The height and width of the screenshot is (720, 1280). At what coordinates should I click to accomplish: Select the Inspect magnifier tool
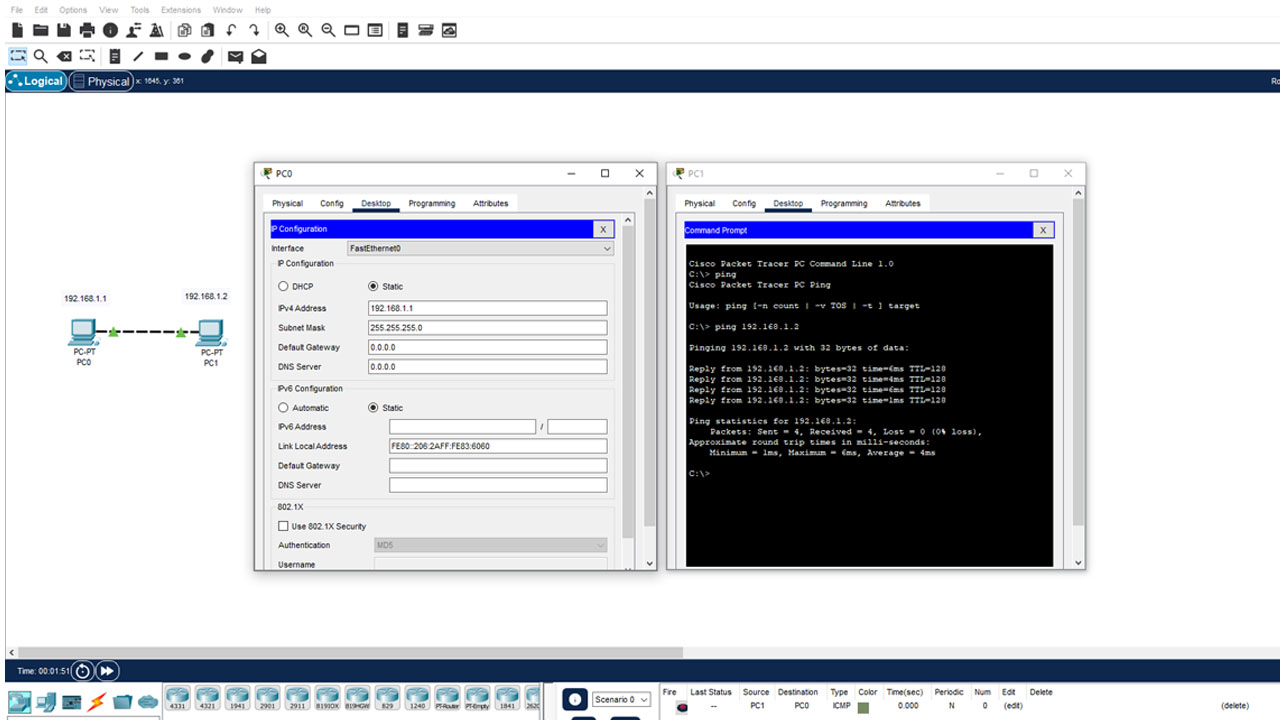40,56
